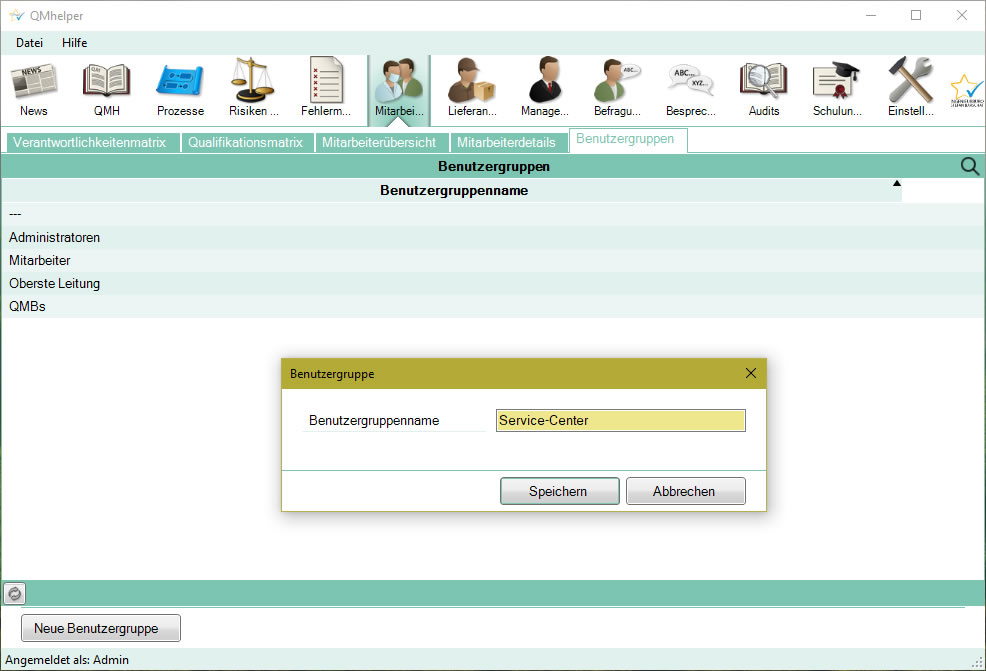Click Speichern to save the group
This screenshot has width=986, height=671.
click(x=558, y=491)
